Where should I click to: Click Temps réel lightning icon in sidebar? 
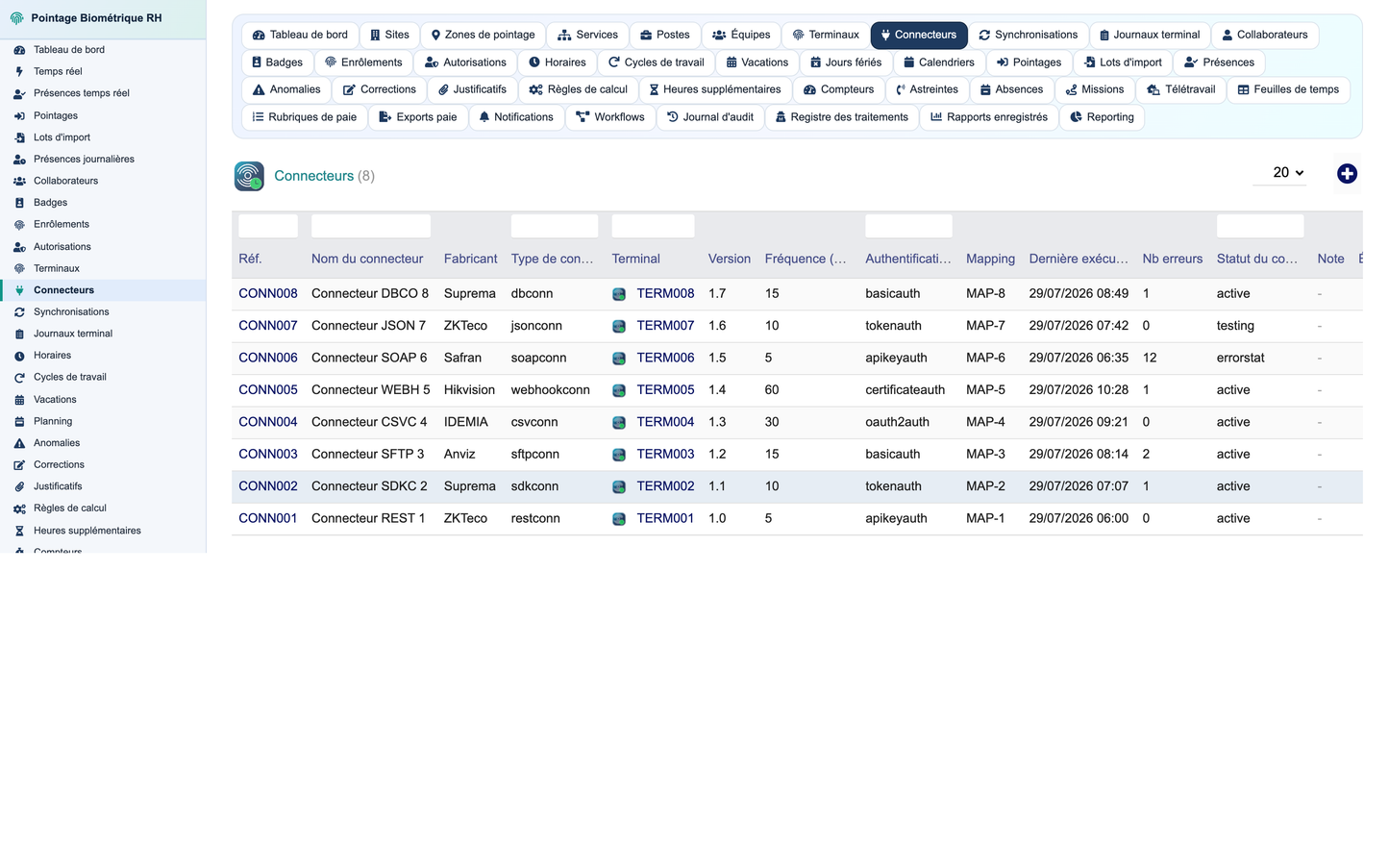pos(19,71)
